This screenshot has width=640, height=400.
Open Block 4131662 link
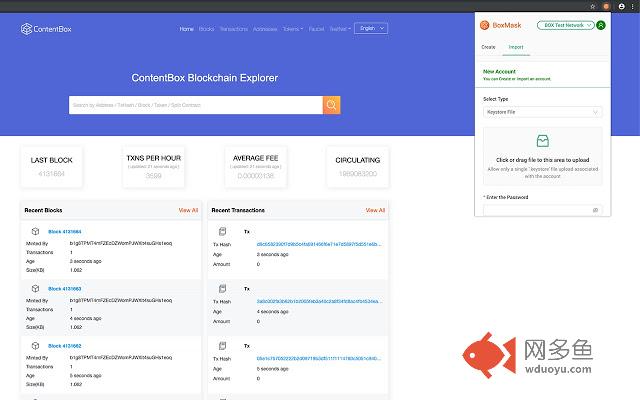[64, 346]
